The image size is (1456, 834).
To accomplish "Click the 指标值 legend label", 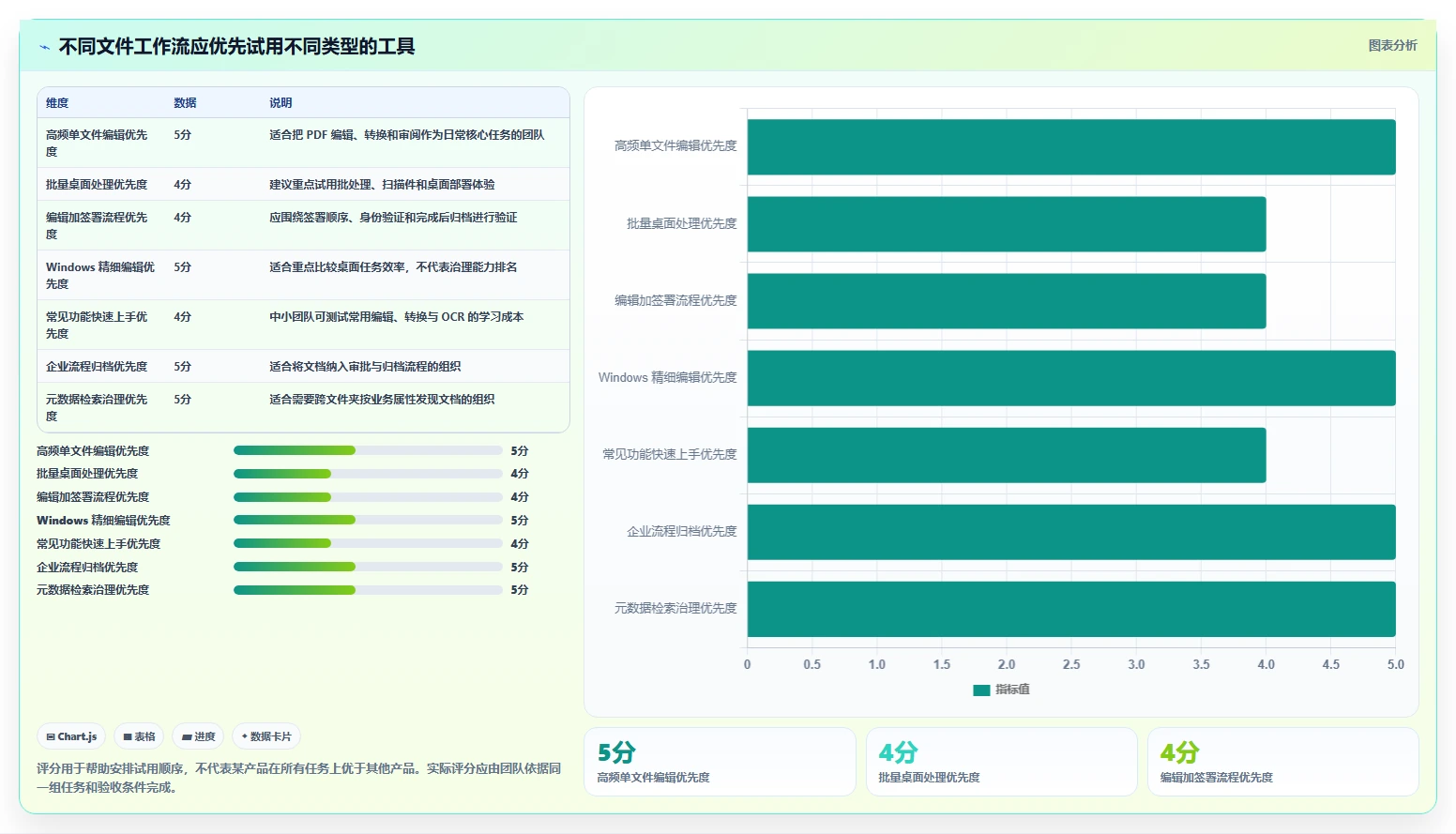I will [x=1012, y=690].
